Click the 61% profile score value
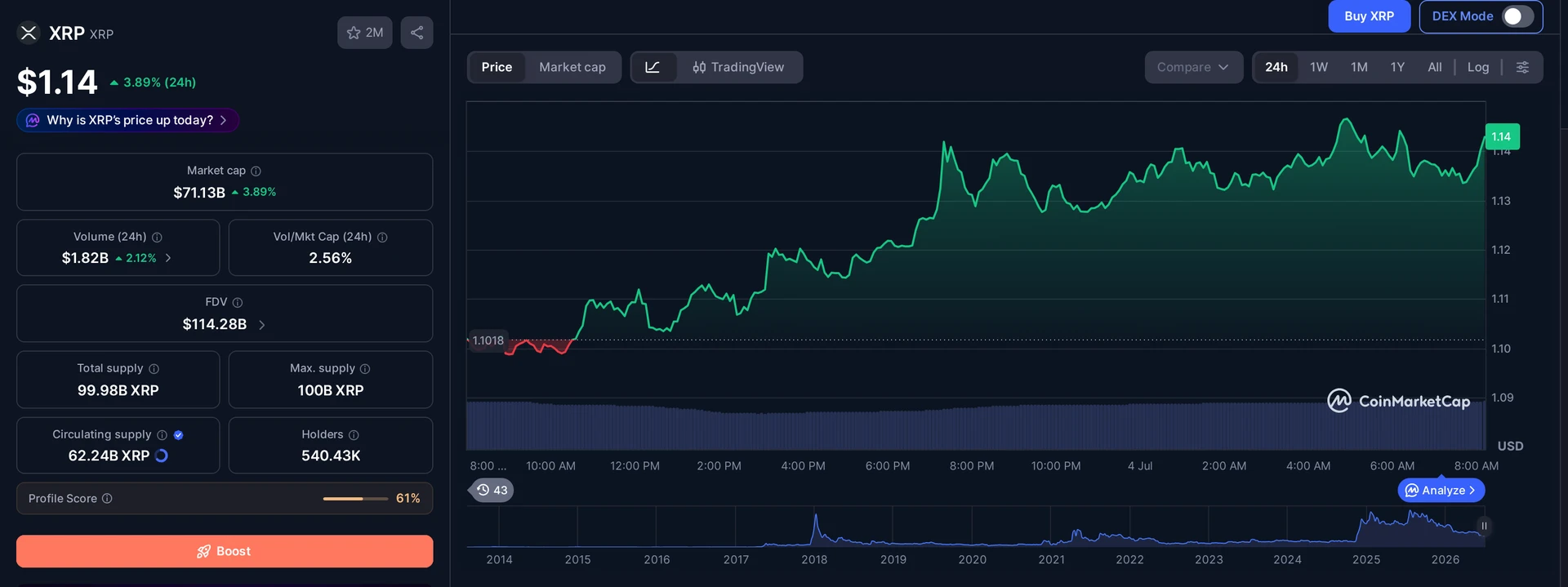Screen dimensions: 1568x587 pyautogui.click(x=408, y=498)
